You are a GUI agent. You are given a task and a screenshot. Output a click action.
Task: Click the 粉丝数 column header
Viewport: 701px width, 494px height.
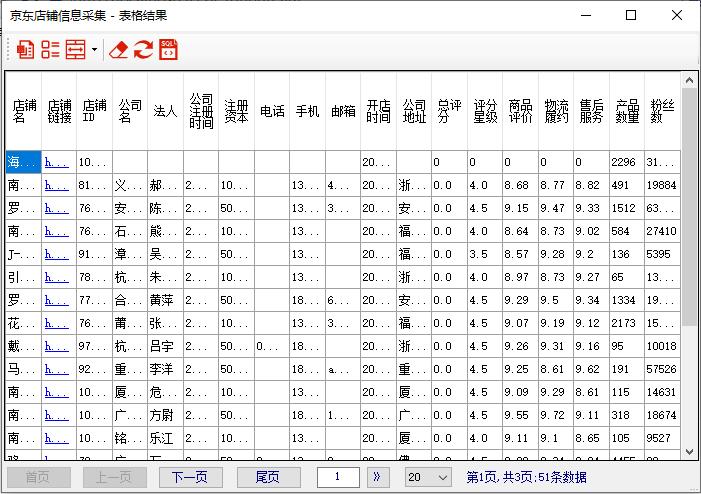point(661,111)
